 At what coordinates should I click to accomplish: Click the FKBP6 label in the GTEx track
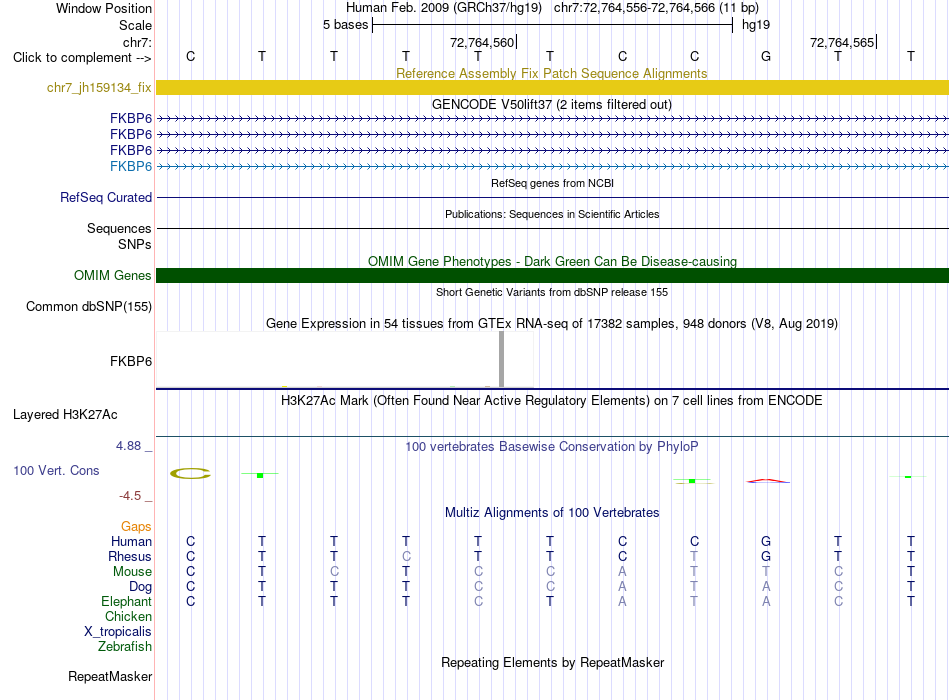coord(131,361)
